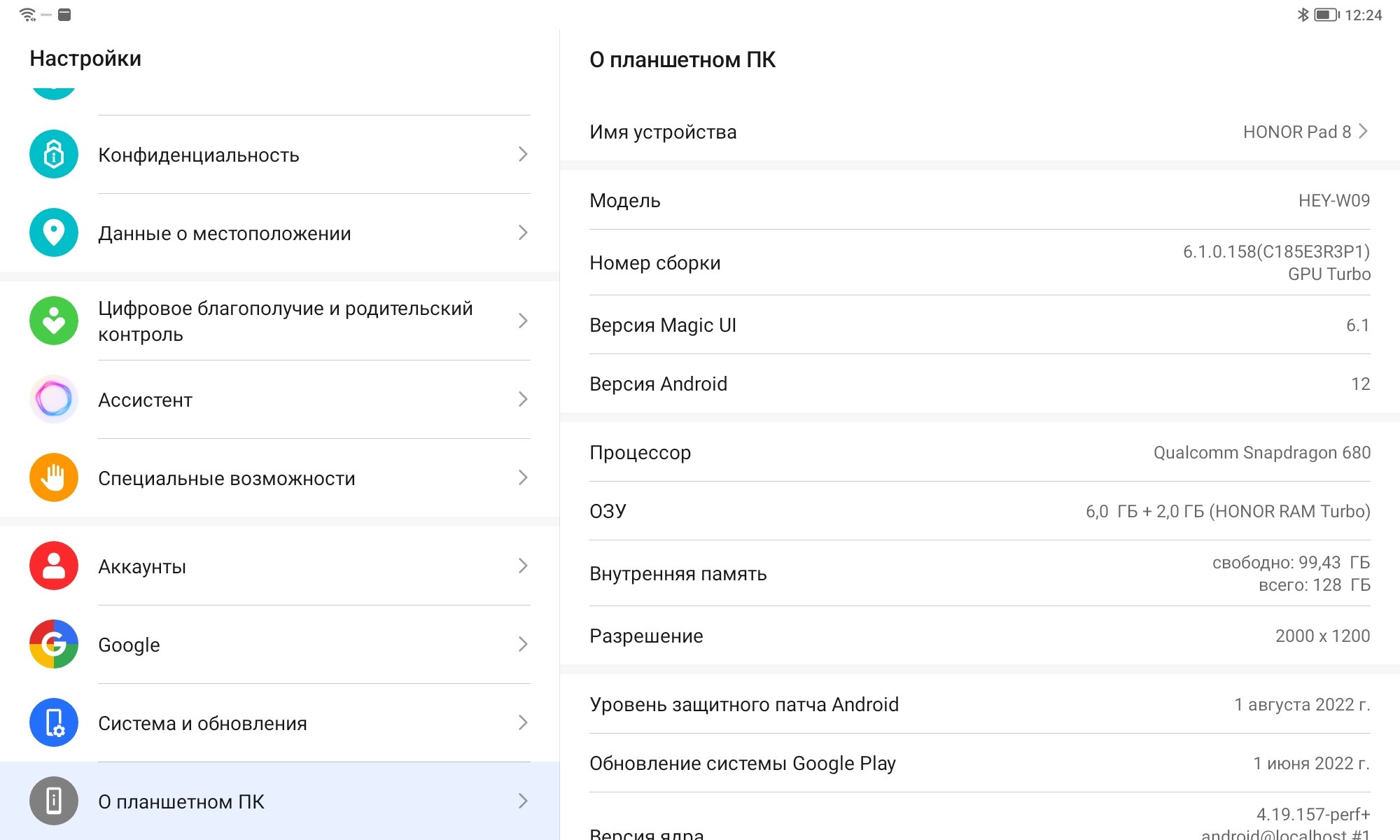This screenshot has height=840, width=1400.
Task: Tap the Bluetooth status bar icon
Action: pyautogui.click(x=1302, y=15)
